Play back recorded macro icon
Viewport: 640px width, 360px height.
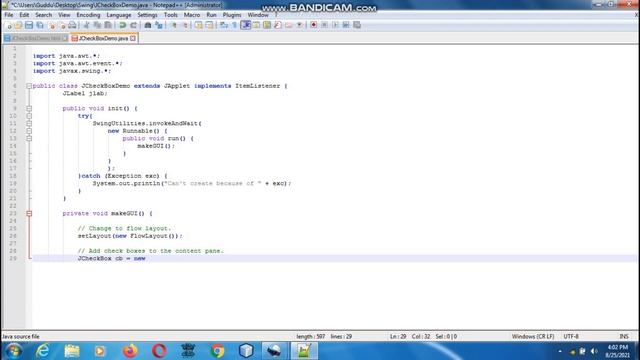[335, 25]
